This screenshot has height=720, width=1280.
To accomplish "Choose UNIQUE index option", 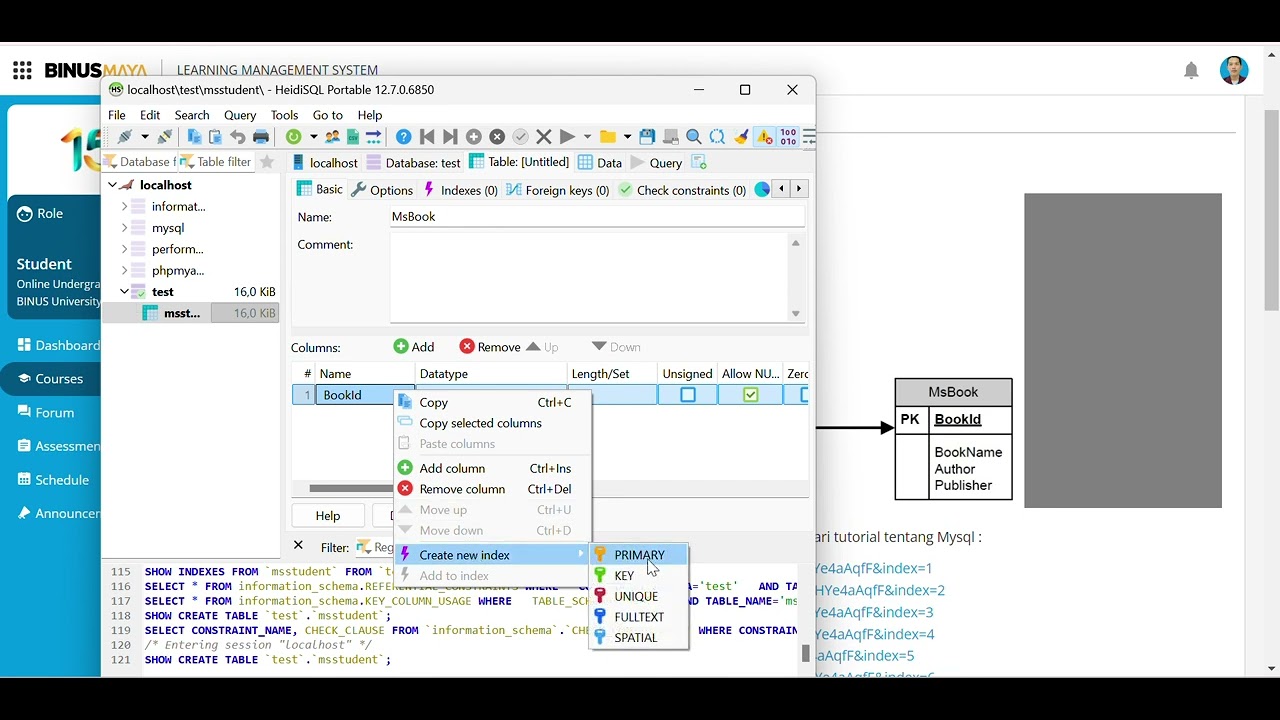I will pos(638,596).
